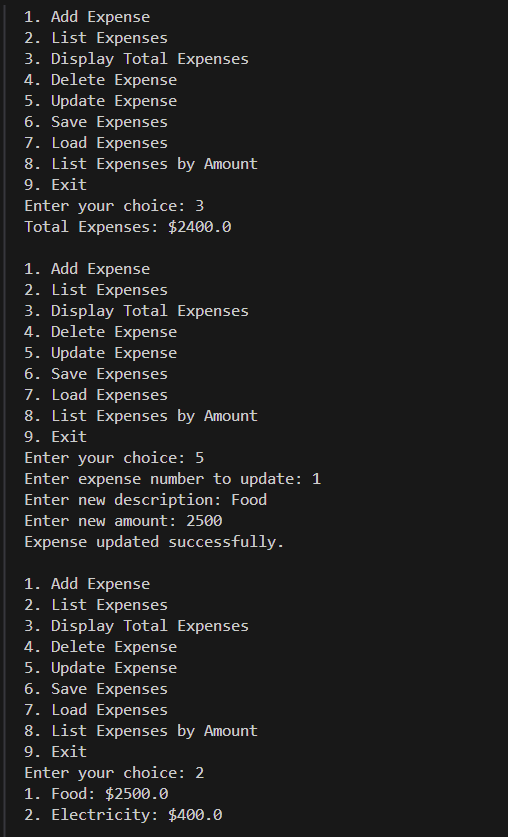Viewport: 508px width, 837px height.
Task: Click 'Enter new description: Food' line
Action: (x=146, y=500)
